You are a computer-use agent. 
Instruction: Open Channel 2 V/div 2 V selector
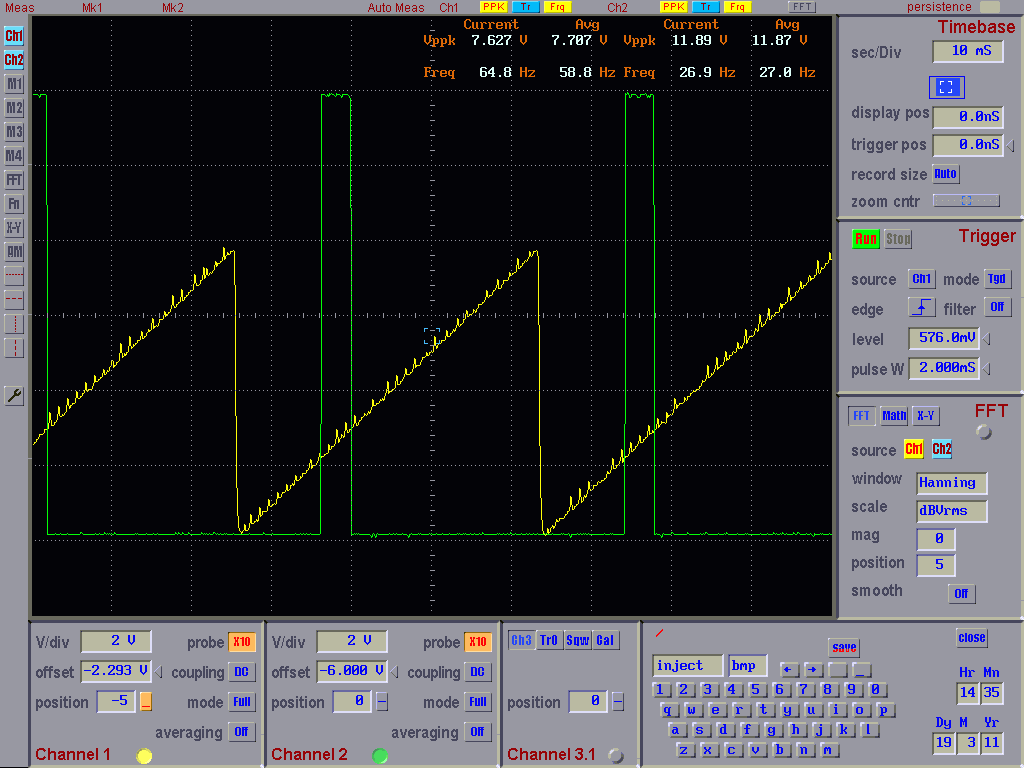point(351,641)
